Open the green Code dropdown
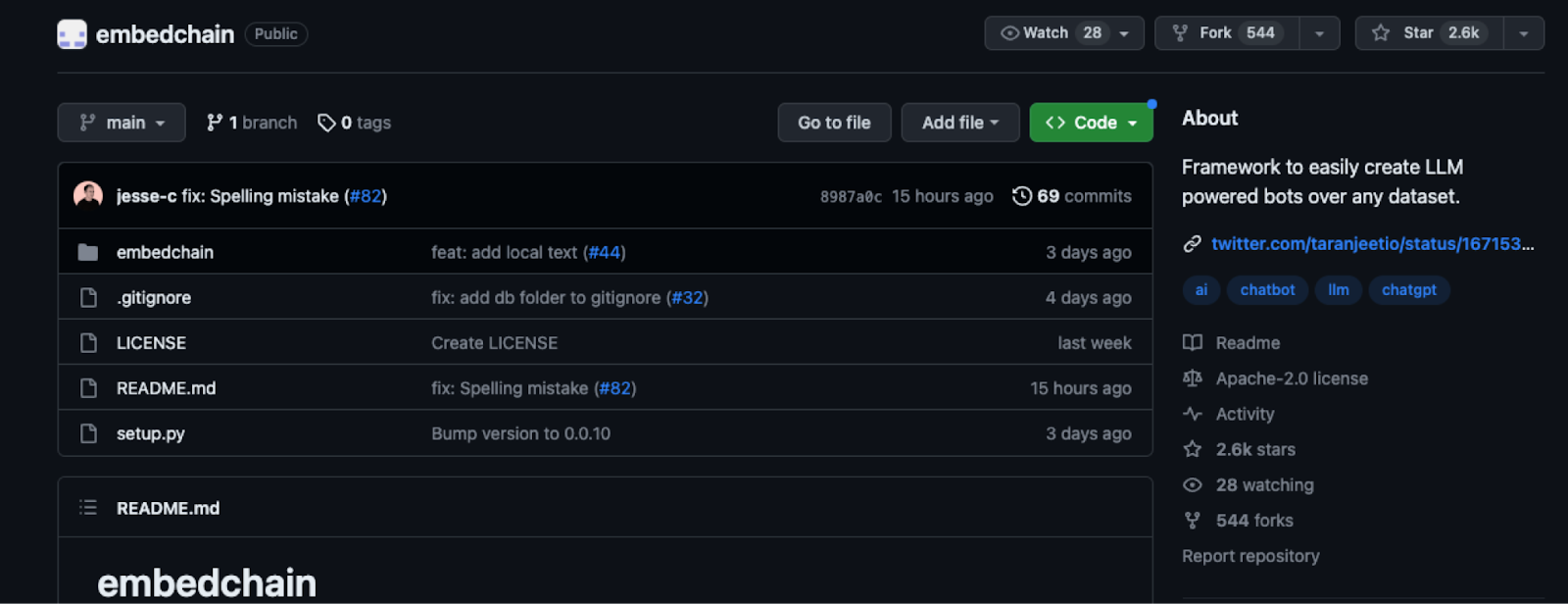The image size is (1568, 604). click(x=1091, y=123)
